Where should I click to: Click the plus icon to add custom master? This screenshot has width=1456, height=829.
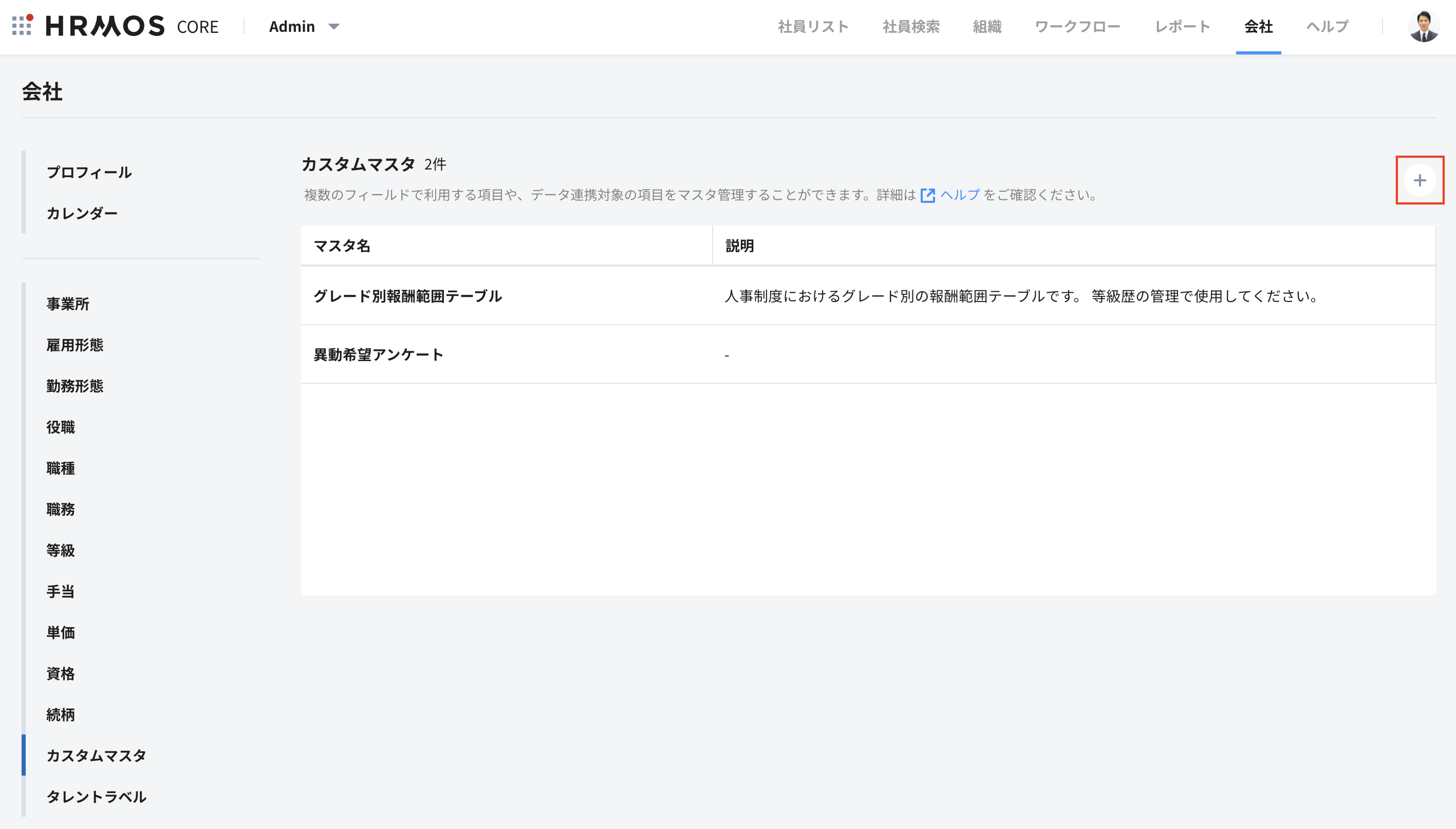pyautogui.click(x=1419, y=180)
